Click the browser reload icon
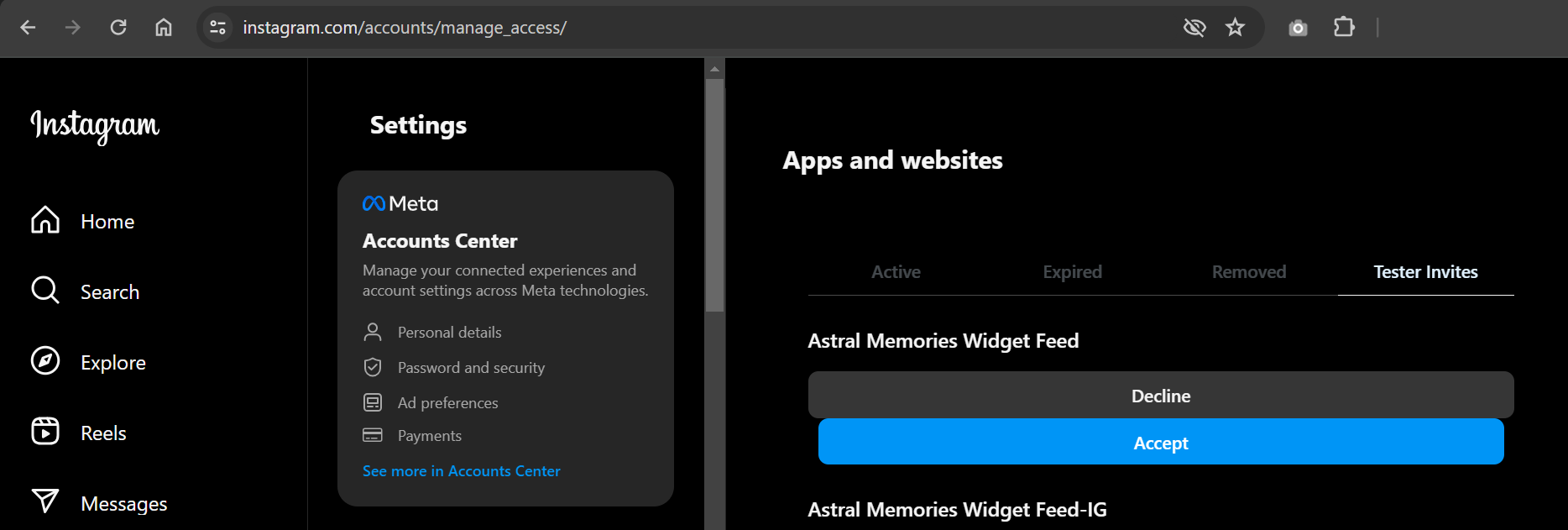This screenshot has height=530, width=1568. (118, 28)
